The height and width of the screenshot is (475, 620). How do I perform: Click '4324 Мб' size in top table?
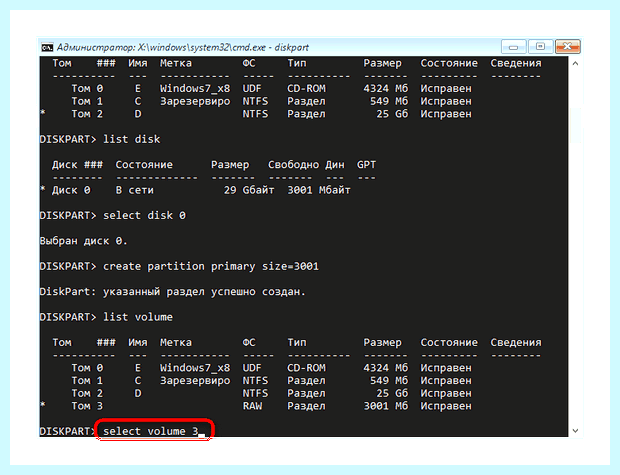pos(386,89)
